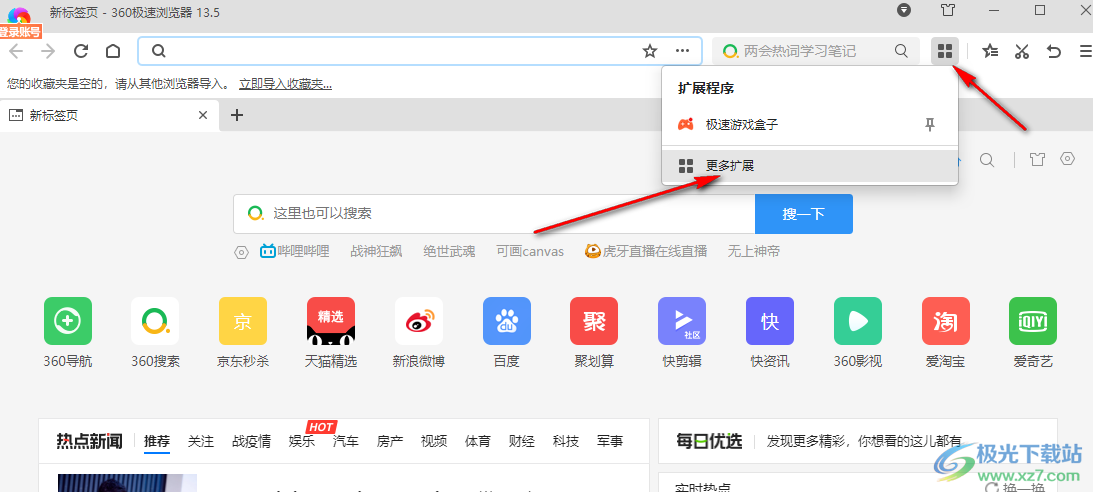Select 更多扩展 in the extensions menu
This screenshot has height=492, width=1093.
click(810, 166)
